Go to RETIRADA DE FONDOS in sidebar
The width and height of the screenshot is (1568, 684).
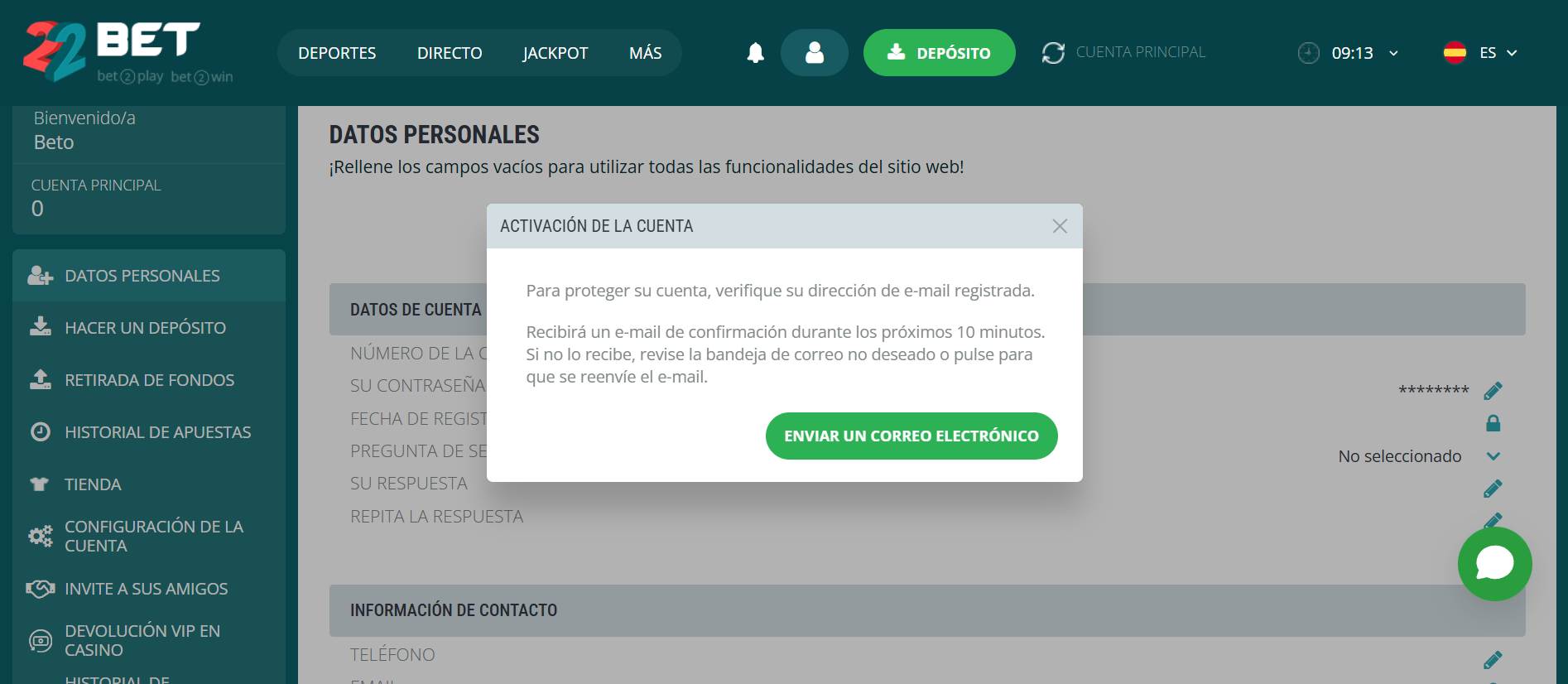click(x=149, y=380)
